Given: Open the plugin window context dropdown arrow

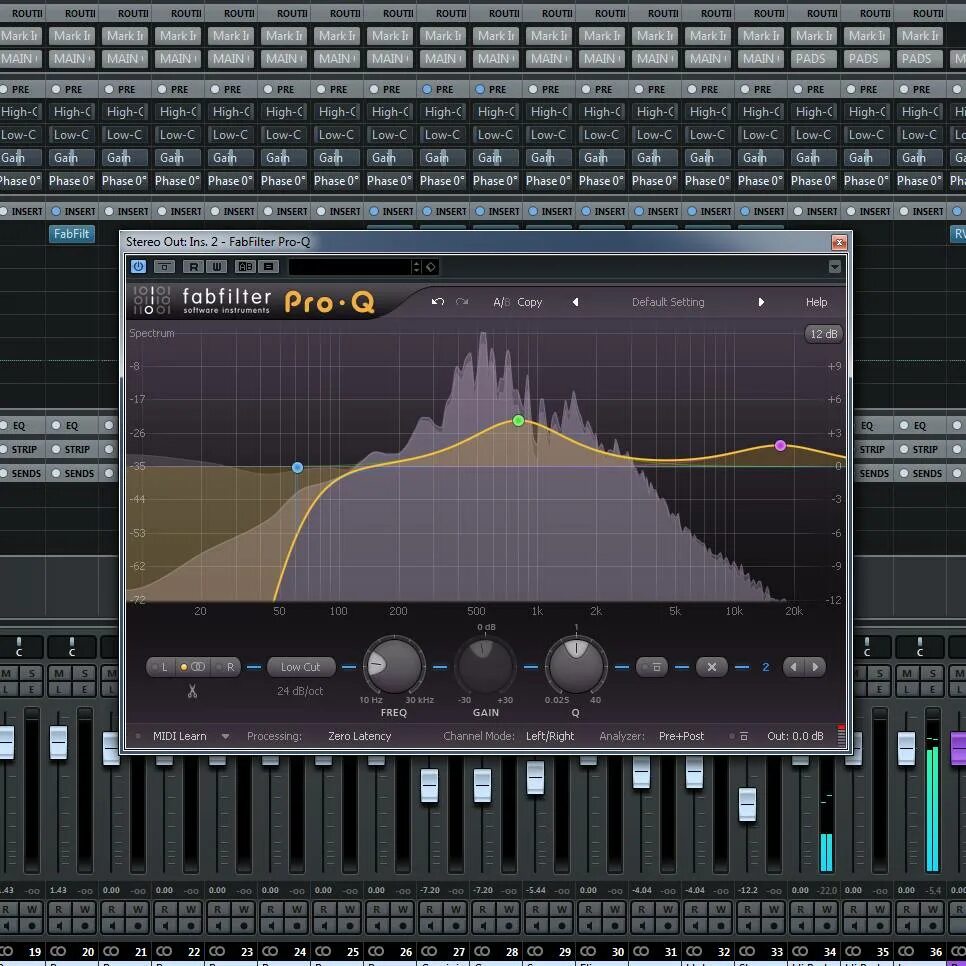Looking at the screenshot, I should [x=835, y=266].
